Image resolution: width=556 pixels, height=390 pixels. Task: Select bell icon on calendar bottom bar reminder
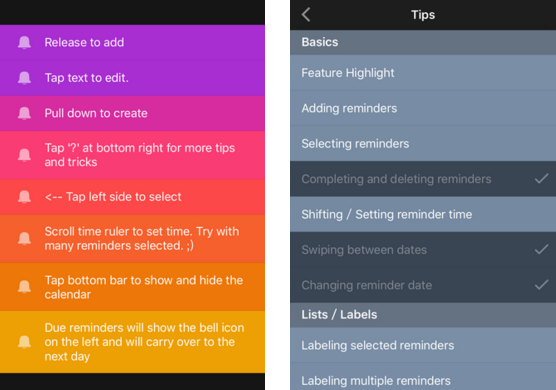click(x=24, y=287)
